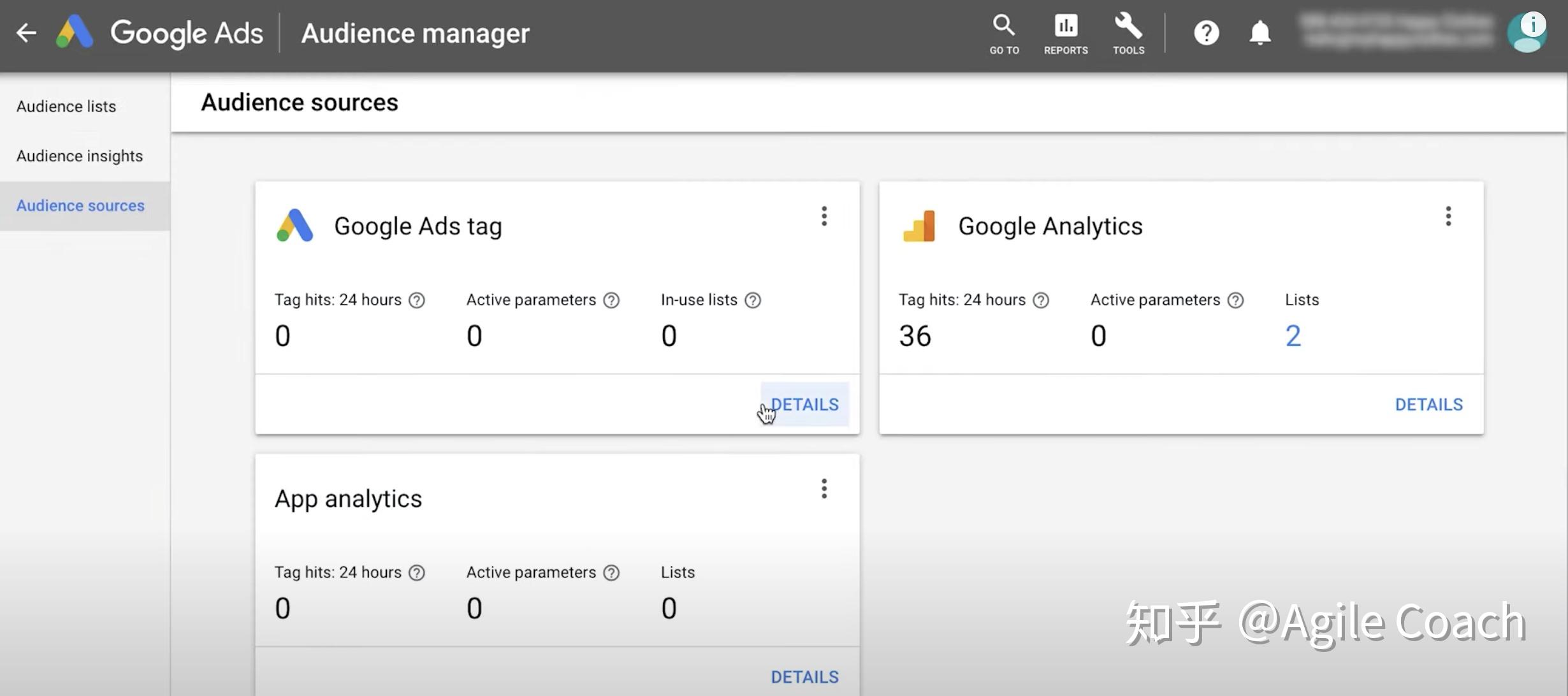Click the account avatar icon
Screen dimensions: 1568x696
point(1527,33)
